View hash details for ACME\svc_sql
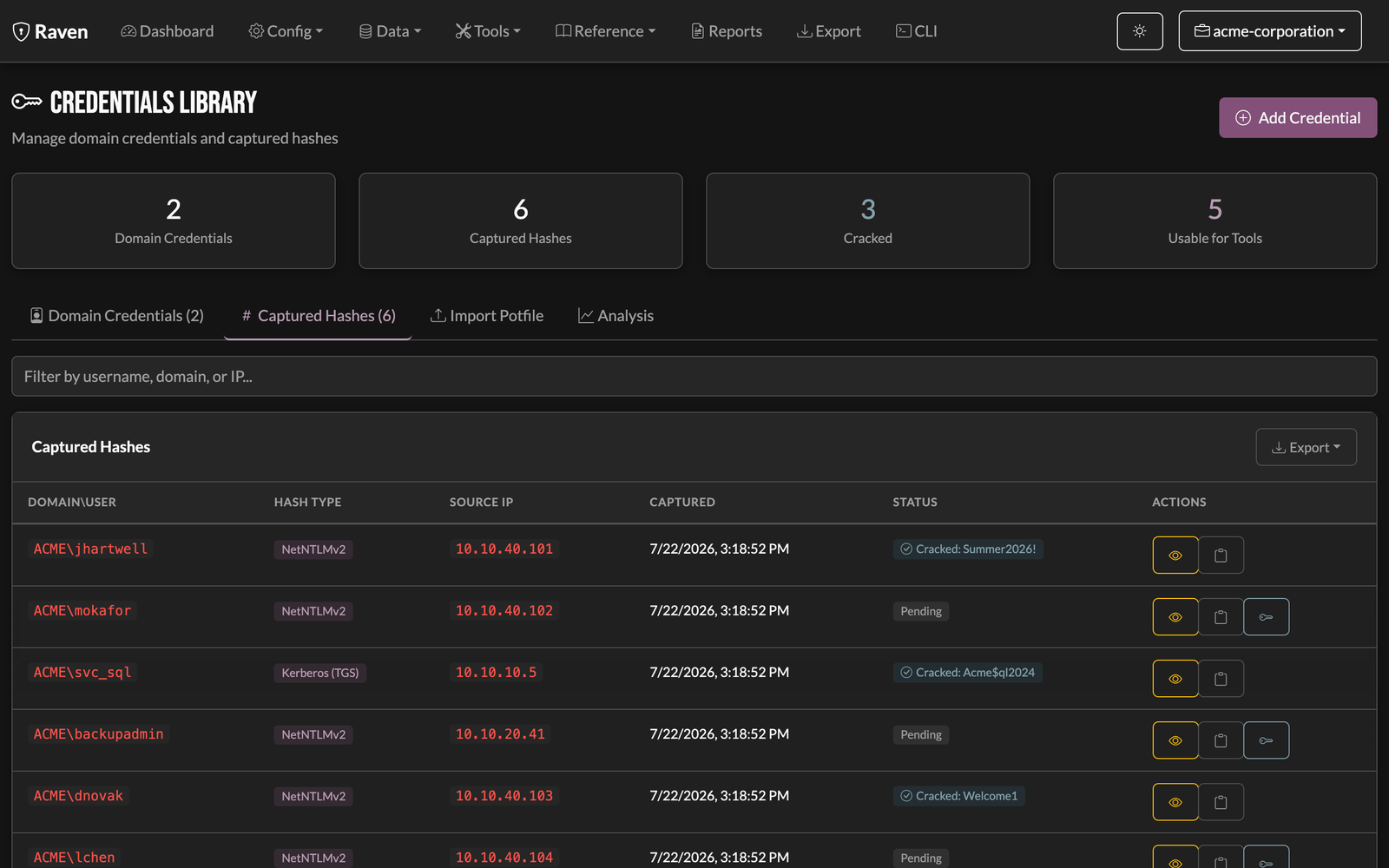 (1175, 679)
